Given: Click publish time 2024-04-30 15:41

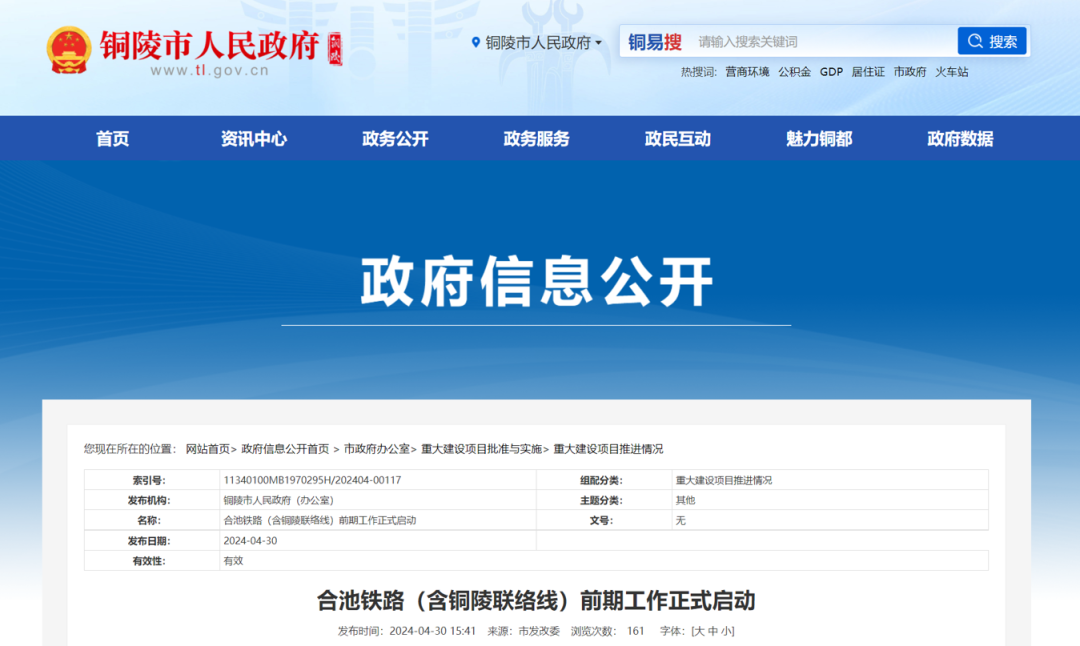Looking at the screenshot, I should pos(433,631).
